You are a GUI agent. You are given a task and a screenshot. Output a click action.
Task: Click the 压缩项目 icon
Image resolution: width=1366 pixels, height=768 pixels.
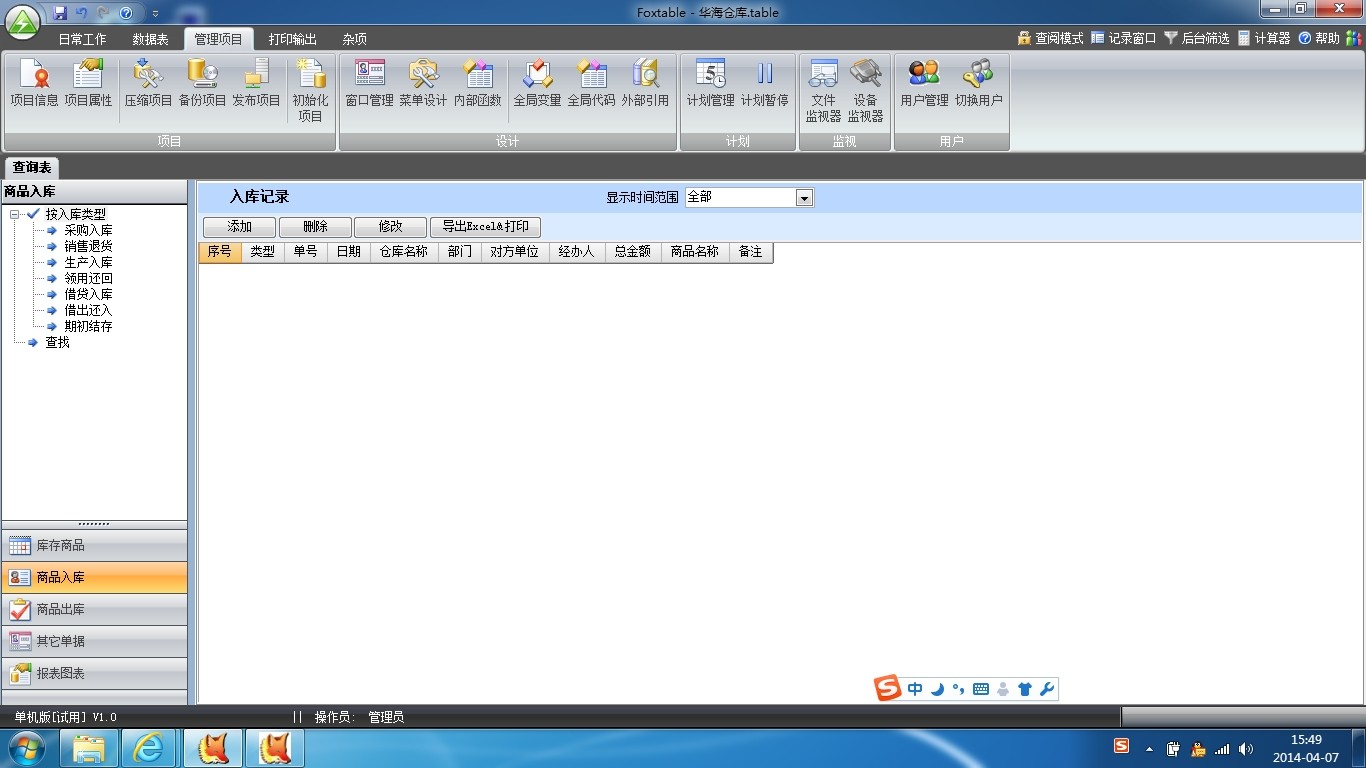click(148, 83)
